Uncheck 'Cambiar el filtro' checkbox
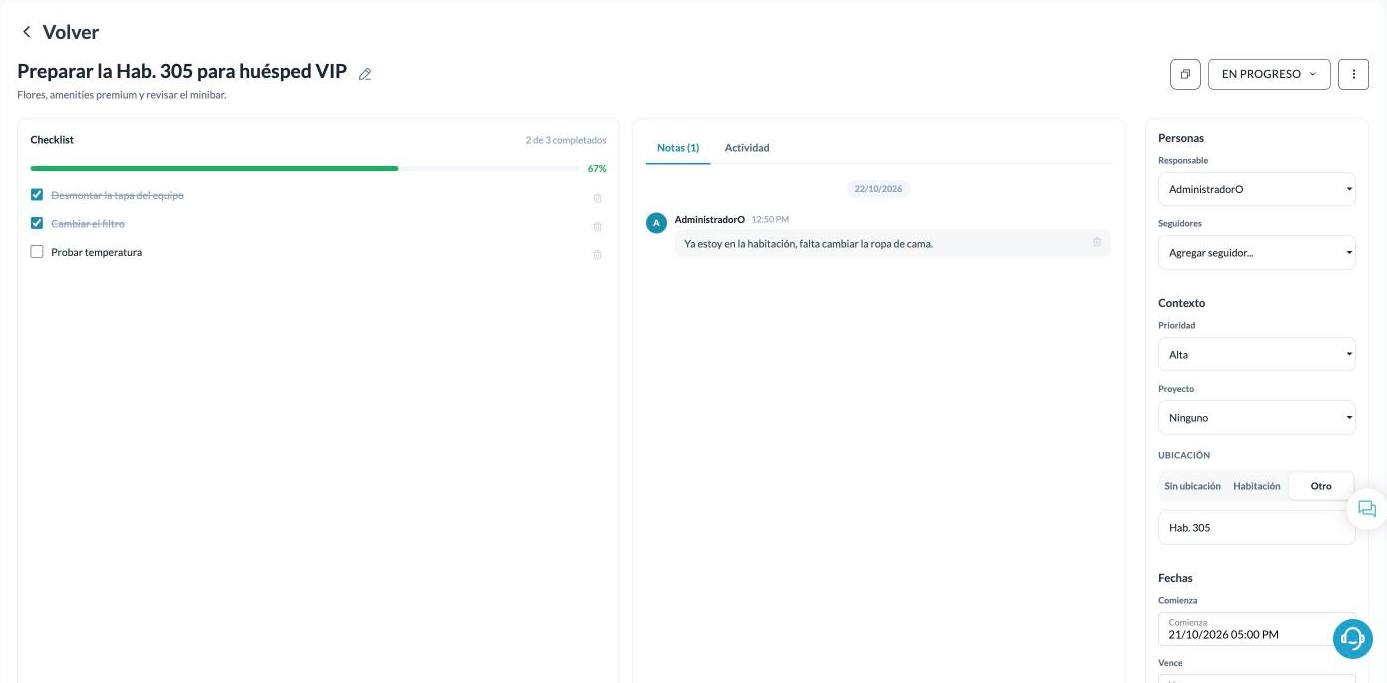 (37, 223)
